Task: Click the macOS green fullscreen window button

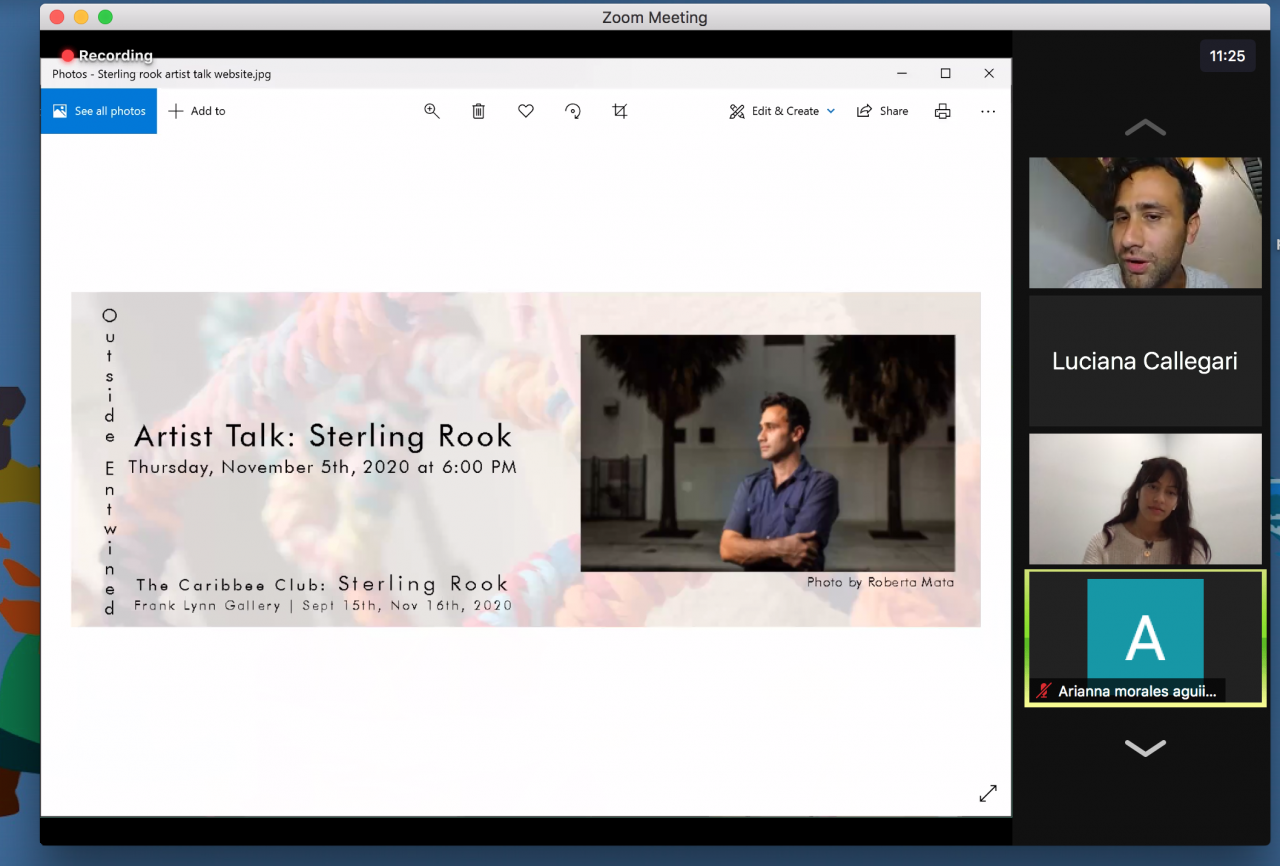Action: pos(106,17)
